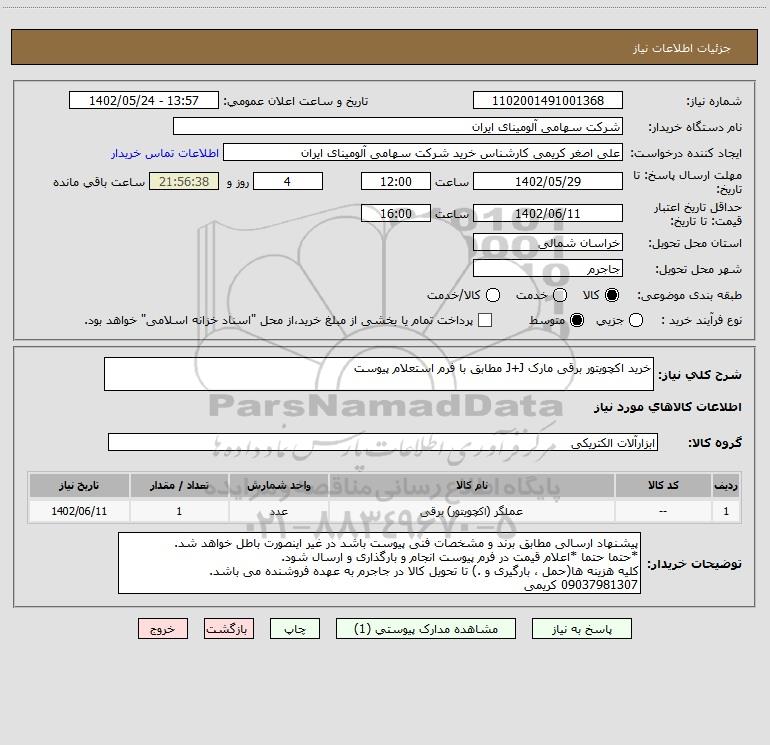Click the announcement date field 1402/05/24 - 13:57
This screenshot has height=745, width=770.
pyautogui.click(x=144, y=100)
